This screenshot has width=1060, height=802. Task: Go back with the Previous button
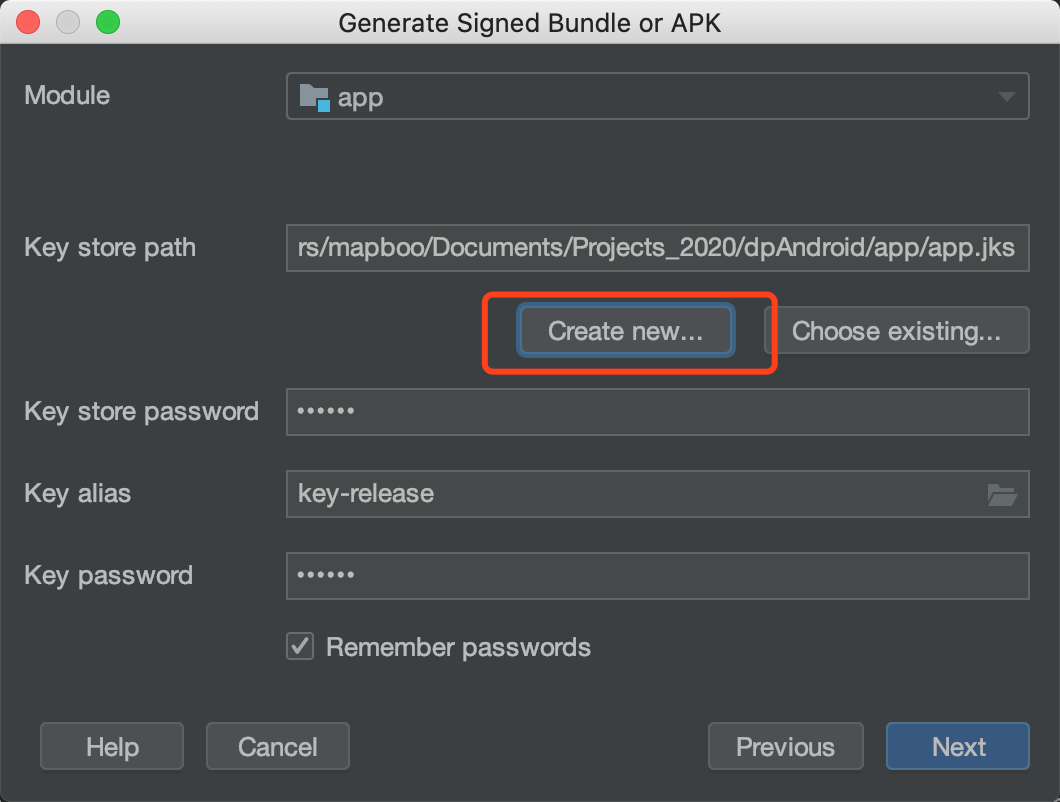(785, 747)
